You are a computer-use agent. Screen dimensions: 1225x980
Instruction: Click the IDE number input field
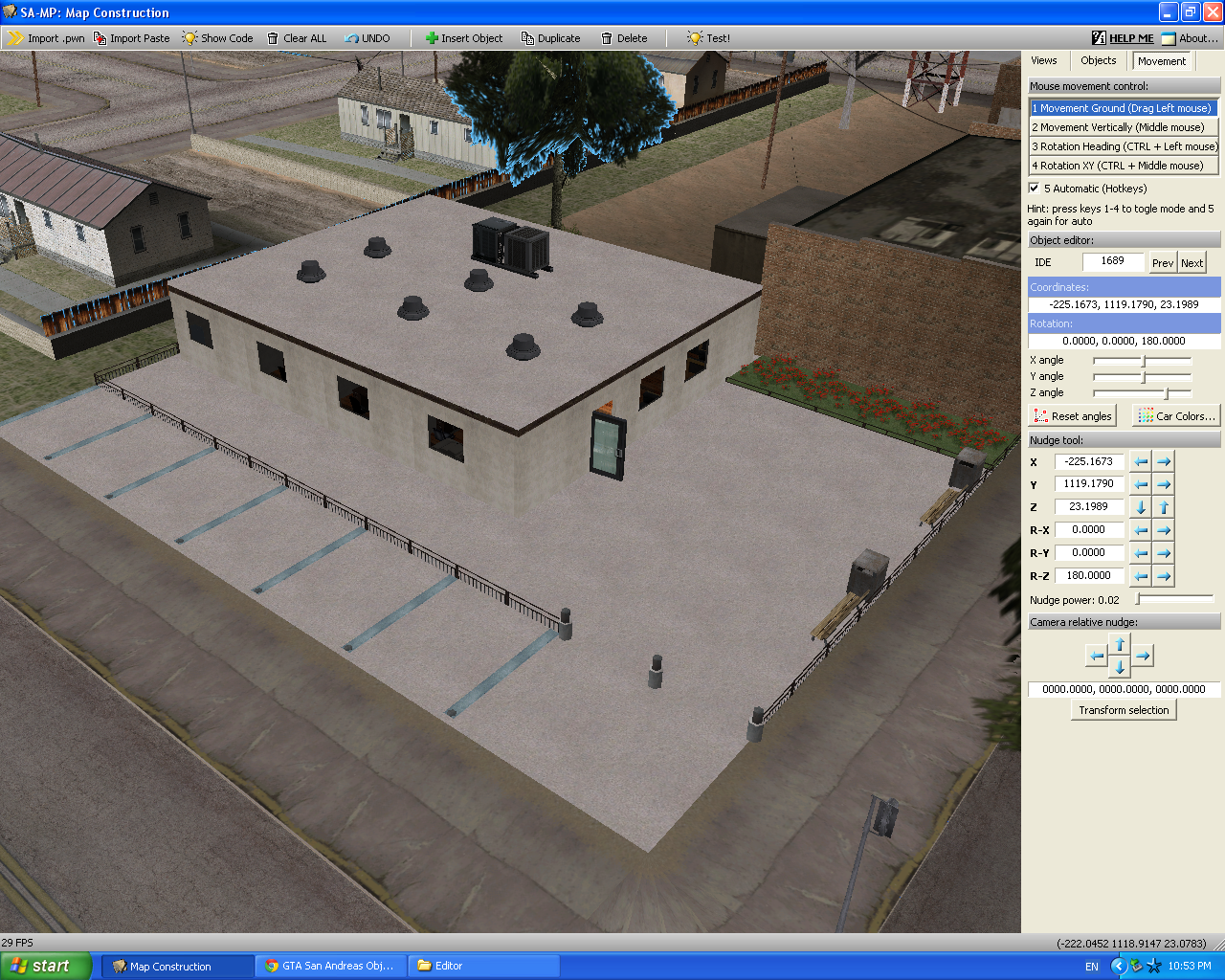[1112, 261]
